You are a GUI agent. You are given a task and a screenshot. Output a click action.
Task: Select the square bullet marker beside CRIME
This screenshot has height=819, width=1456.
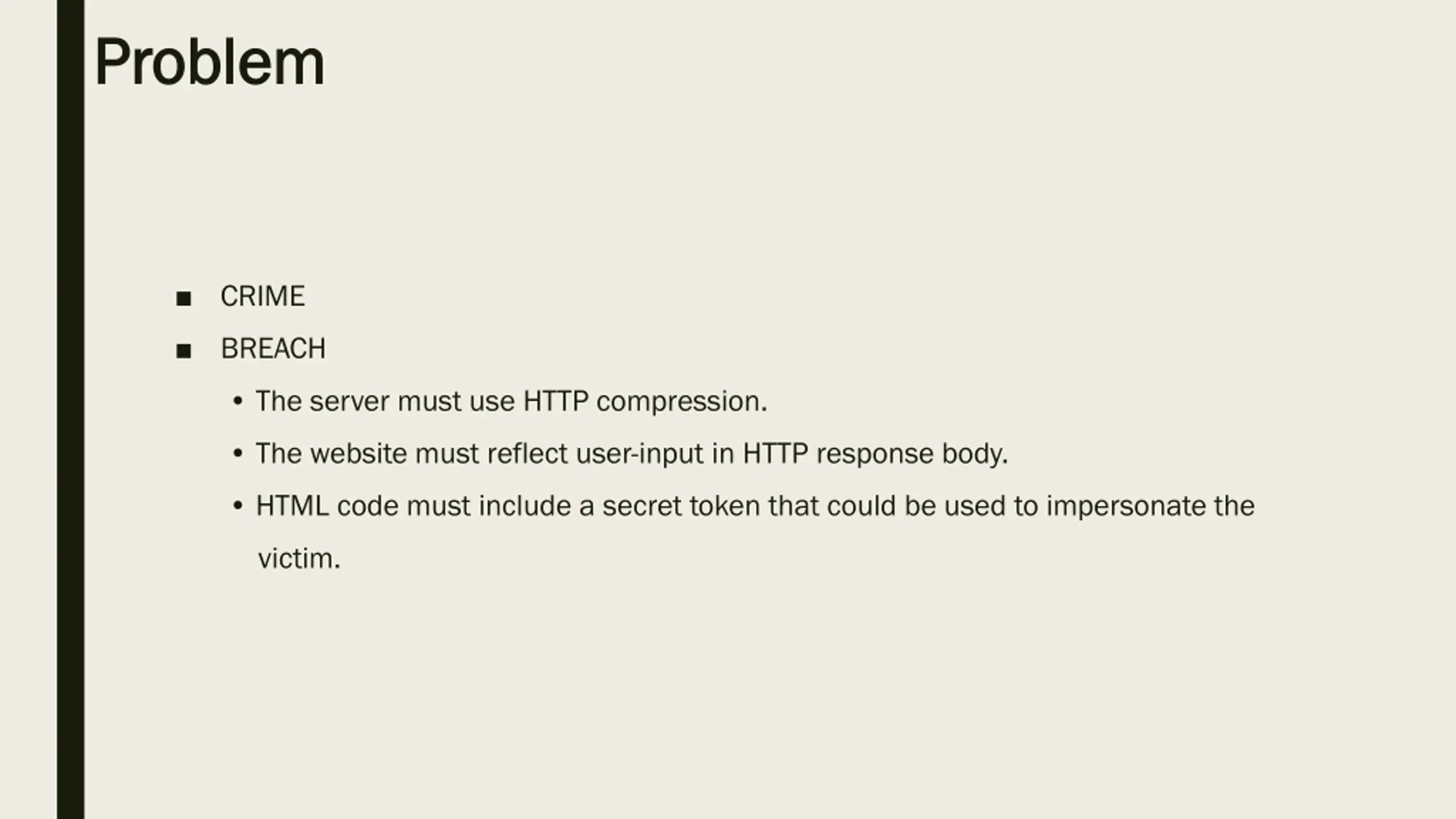(183, 299)
